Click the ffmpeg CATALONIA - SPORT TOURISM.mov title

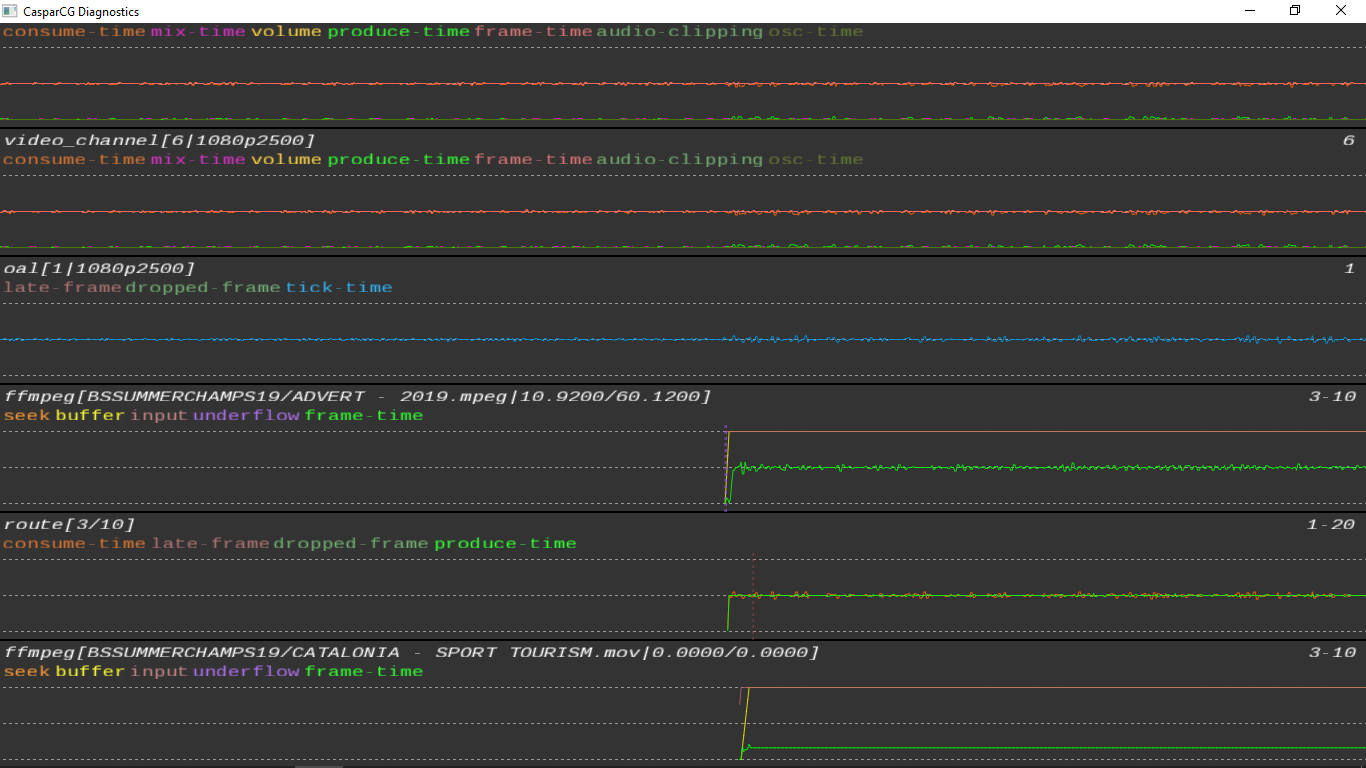[x=412, y=653]
